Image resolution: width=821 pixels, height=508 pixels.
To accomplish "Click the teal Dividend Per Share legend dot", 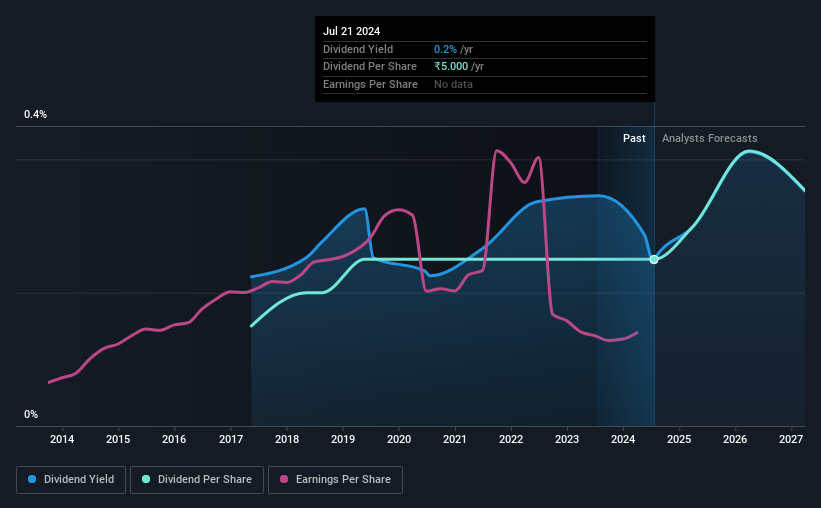I will (146, 479).
